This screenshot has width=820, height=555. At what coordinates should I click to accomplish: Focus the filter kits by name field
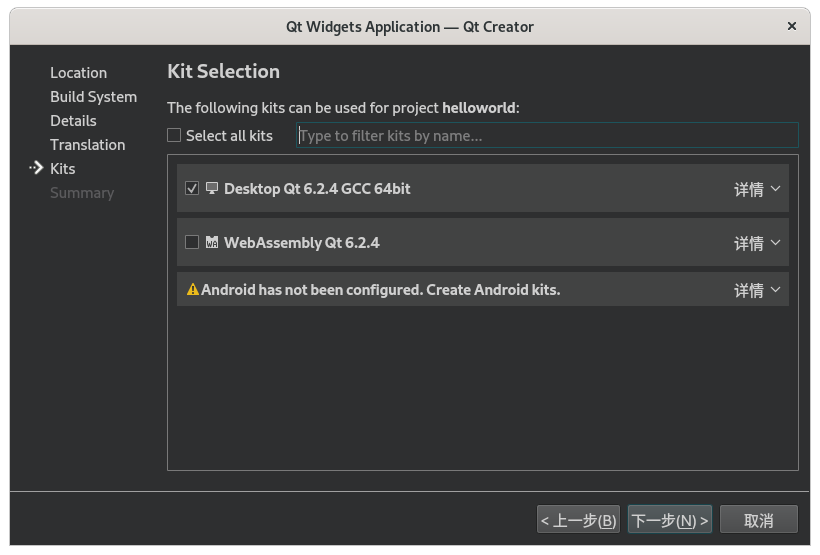pyautogui.click(x=547, y=135)
